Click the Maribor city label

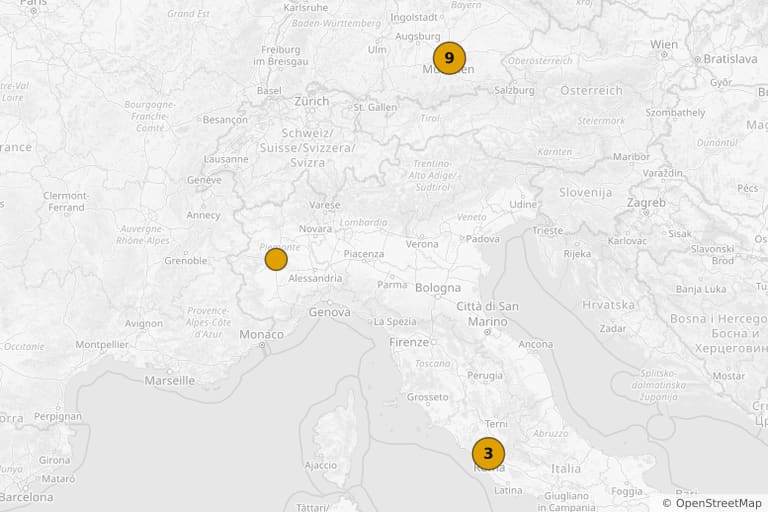point(631,157)
